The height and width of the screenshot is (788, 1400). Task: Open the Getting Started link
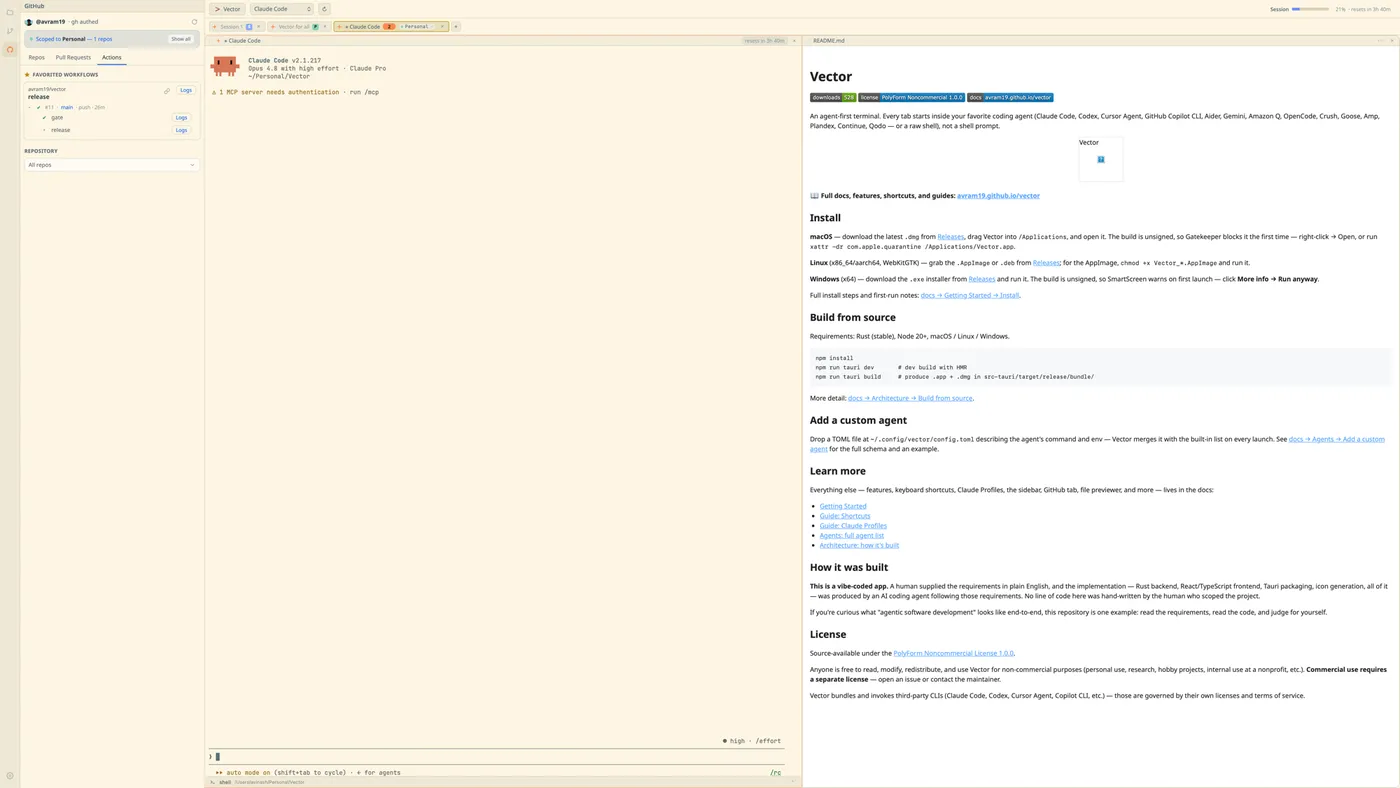click(843, 506)
